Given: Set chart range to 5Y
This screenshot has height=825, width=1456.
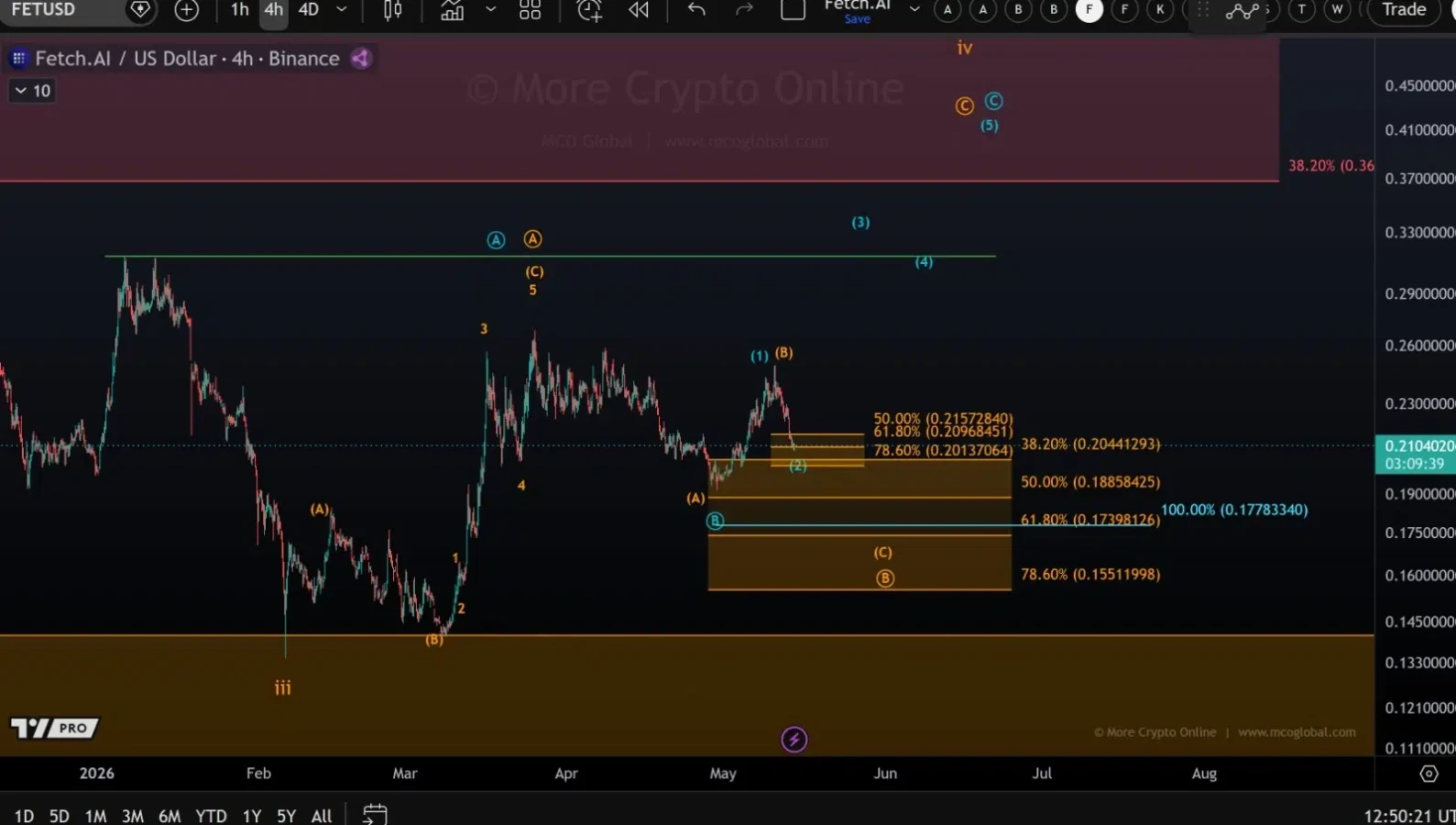Looking at the screenshot, I should (287, 815).
